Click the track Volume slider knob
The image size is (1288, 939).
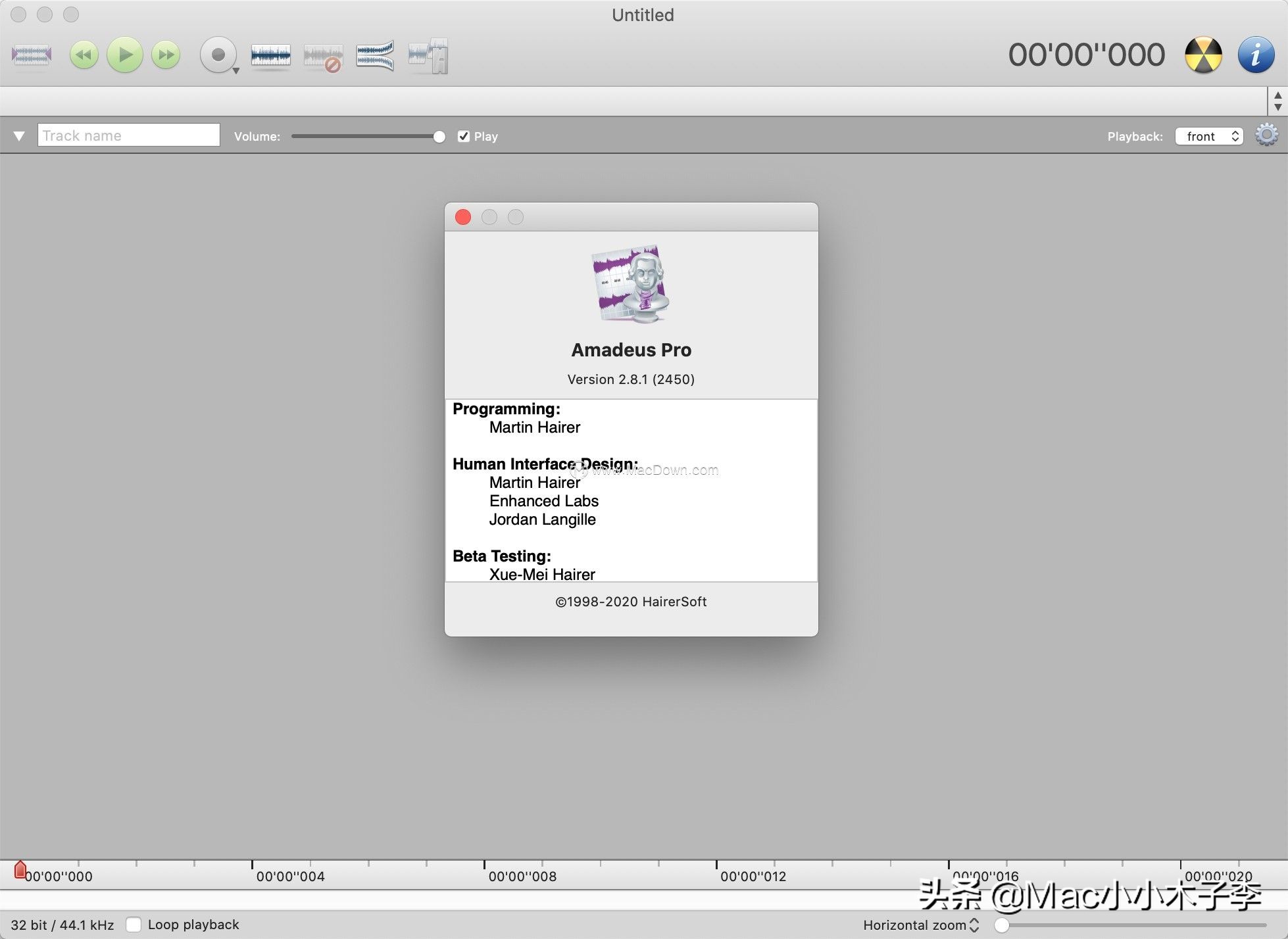click(439, 136)
